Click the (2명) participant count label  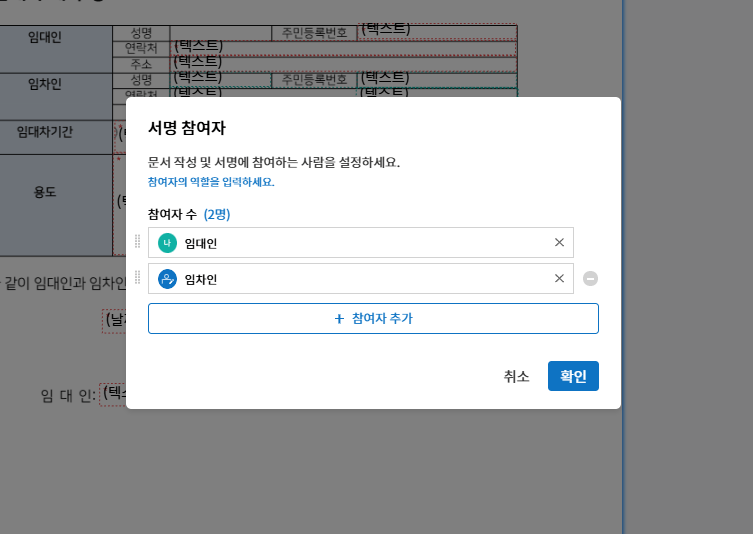click(x=217, y=215)
